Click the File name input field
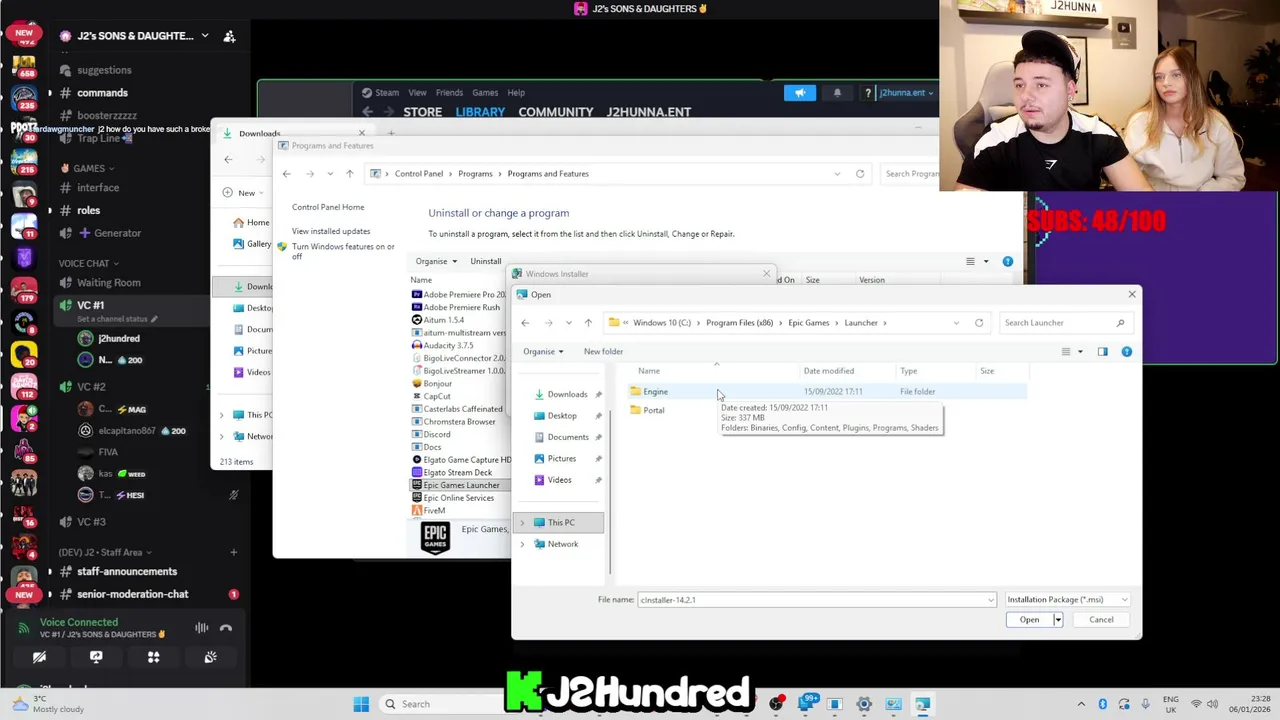This screenshot has height=720, width=1280. (x=812, y=600)
